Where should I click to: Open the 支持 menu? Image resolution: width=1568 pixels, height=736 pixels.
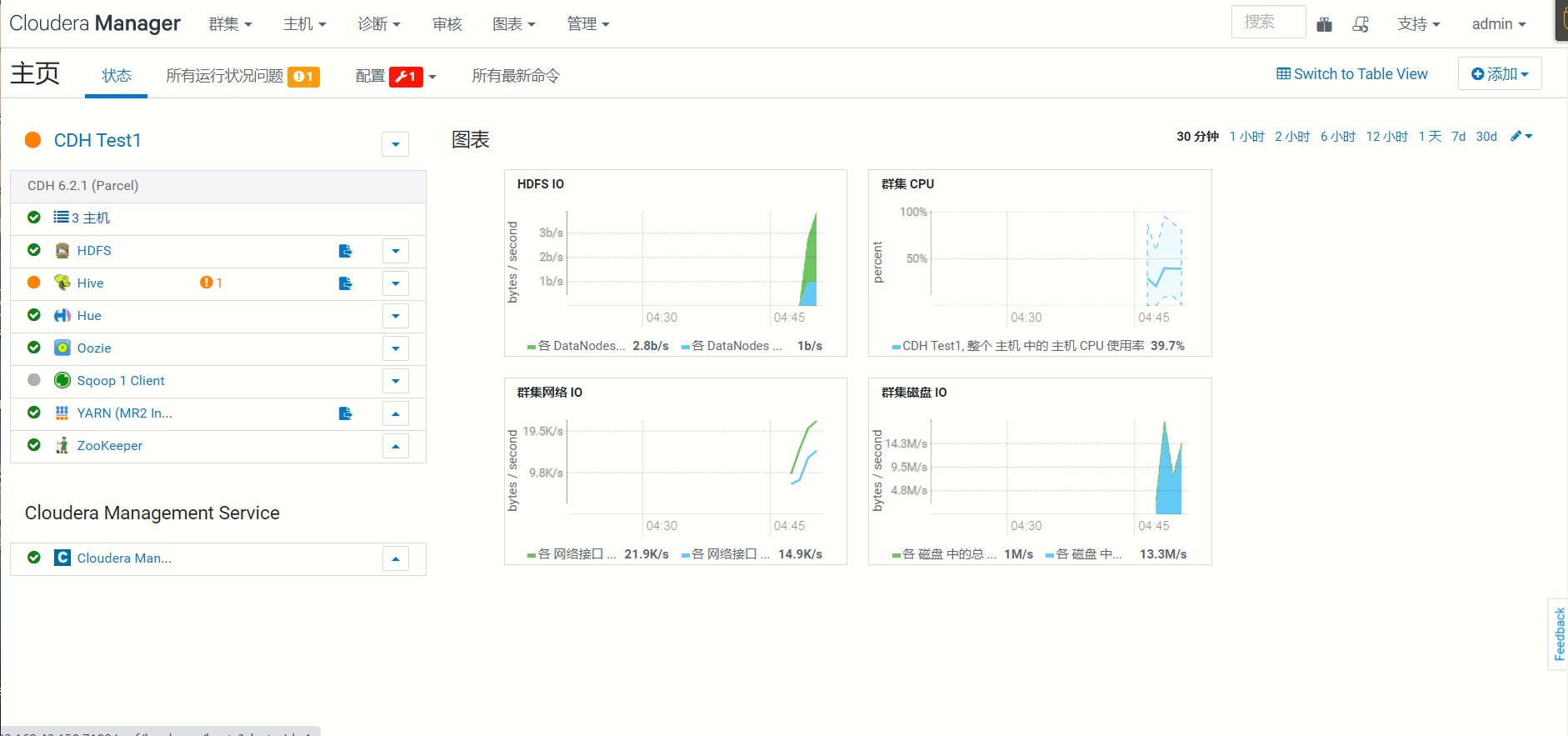click(x=1419, y=24)
